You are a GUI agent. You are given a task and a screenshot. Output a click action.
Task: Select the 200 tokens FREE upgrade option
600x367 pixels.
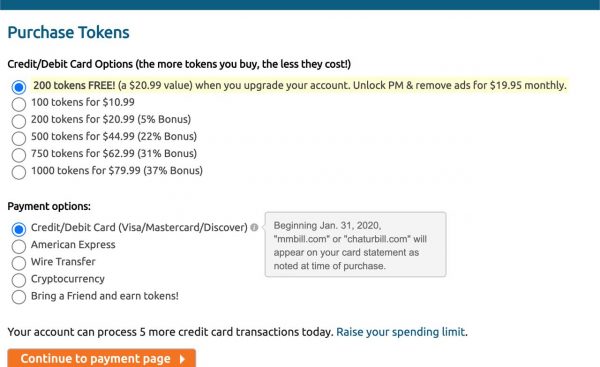click(x=19, y=87)
